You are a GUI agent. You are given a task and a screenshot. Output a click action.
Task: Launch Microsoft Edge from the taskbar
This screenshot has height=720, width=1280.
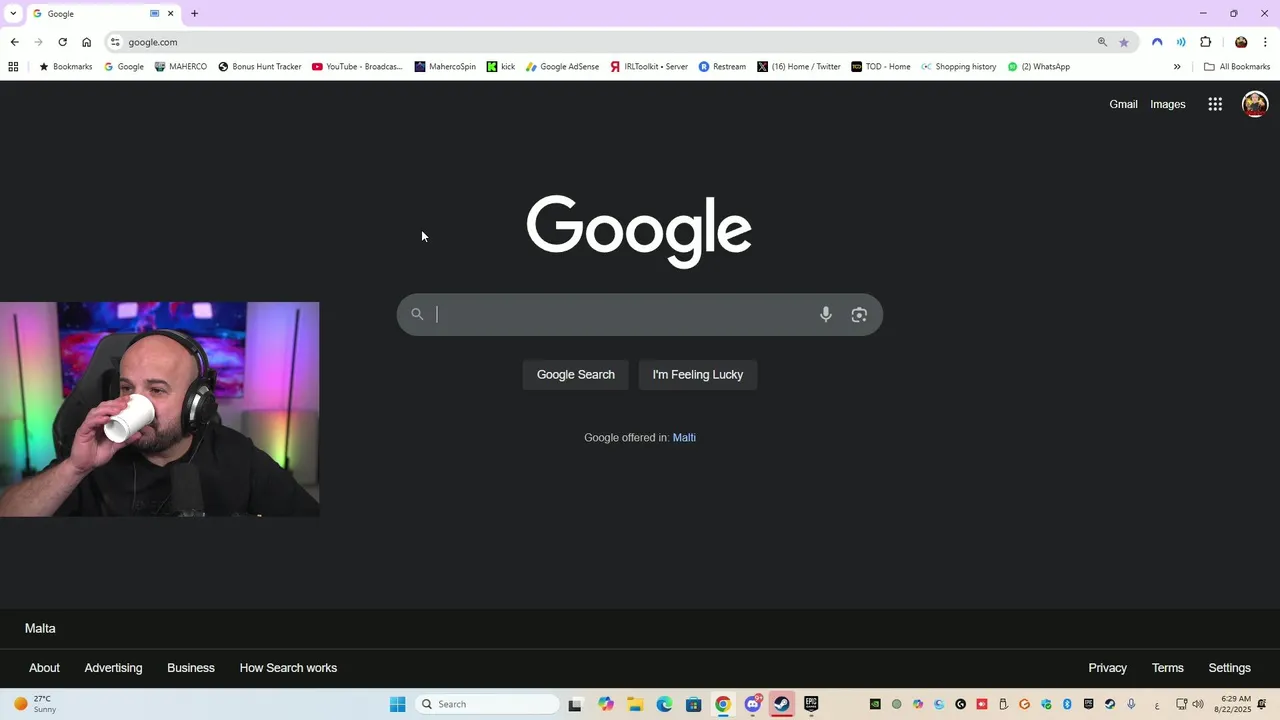coord(664,704)
